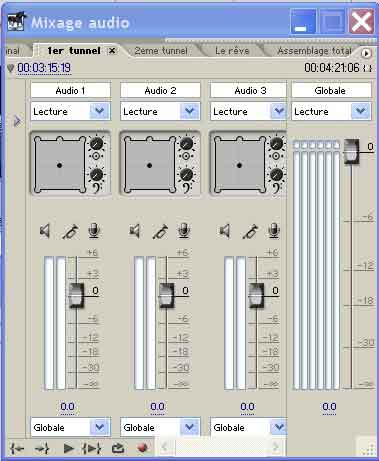
Task: Click the Go to Out Point icon
Action: 42,448
